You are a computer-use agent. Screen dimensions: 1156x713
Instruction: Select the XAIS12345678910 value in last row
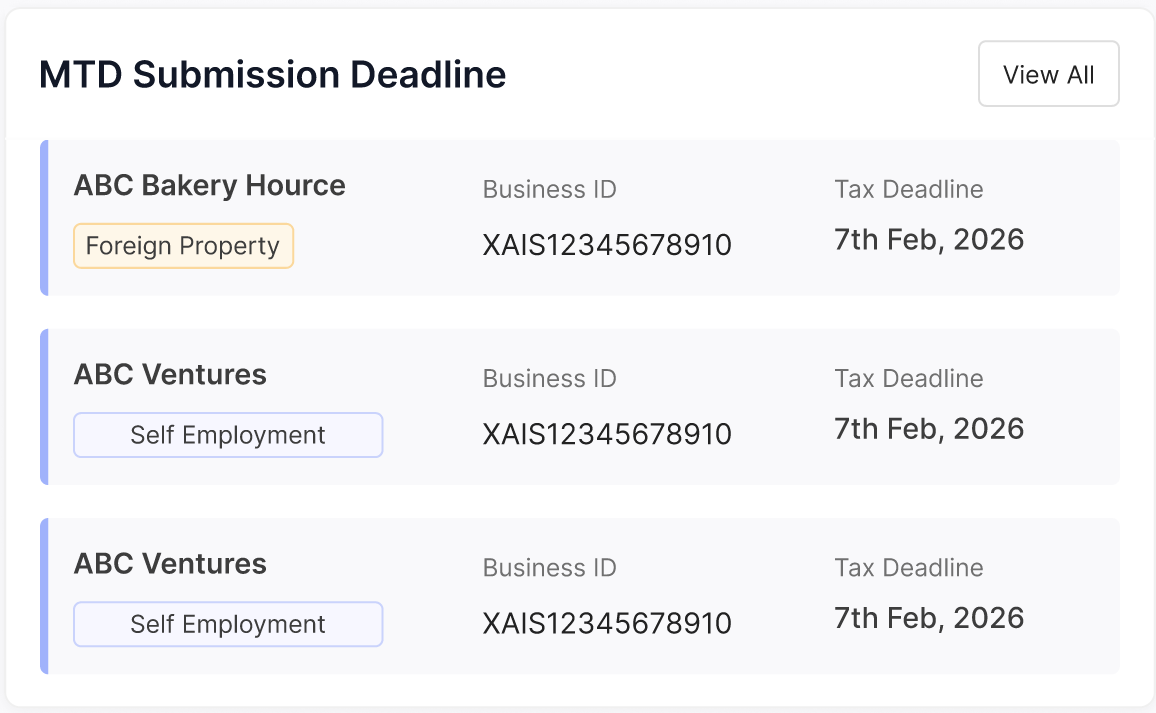pos(606,623)
